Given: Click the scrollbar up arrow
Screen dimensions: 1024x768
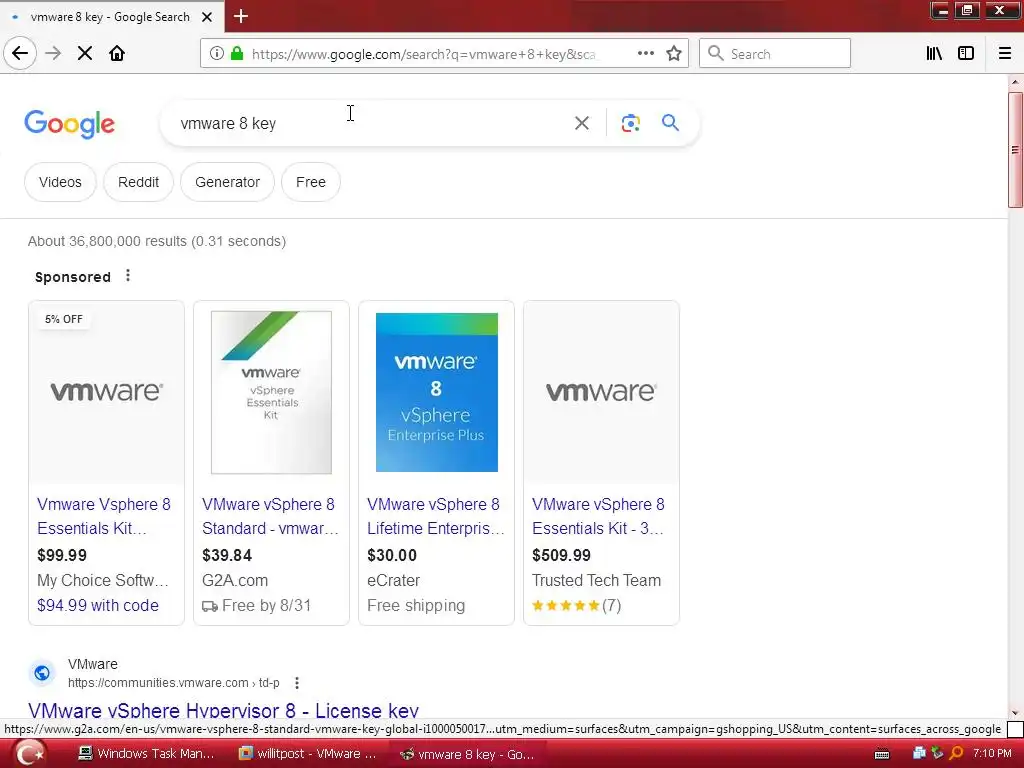Looking at the screenshot, I should 1015,82.
